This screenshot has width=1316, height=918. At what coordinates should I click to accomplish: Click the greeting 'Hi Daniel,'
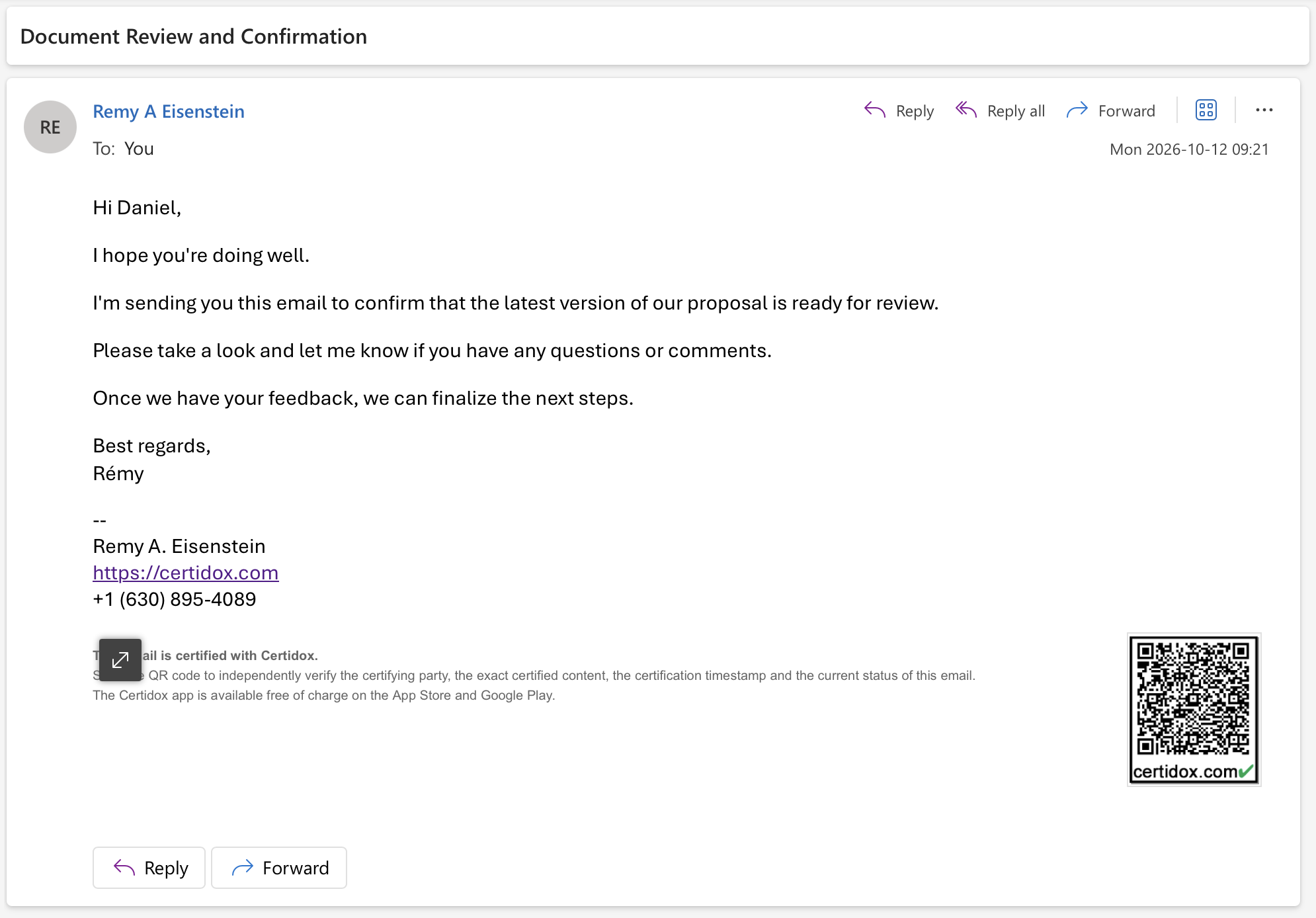click(137, 208)
